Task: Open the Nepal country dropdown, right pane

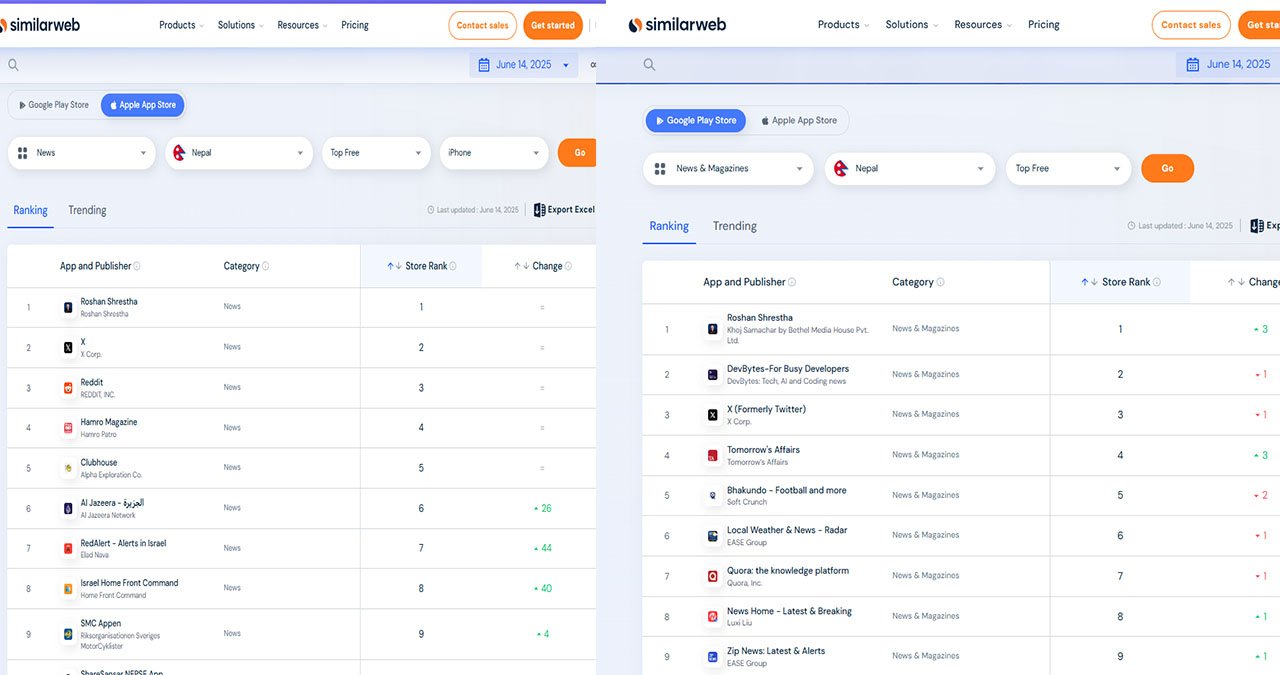Action: click(x=910, y=168)
